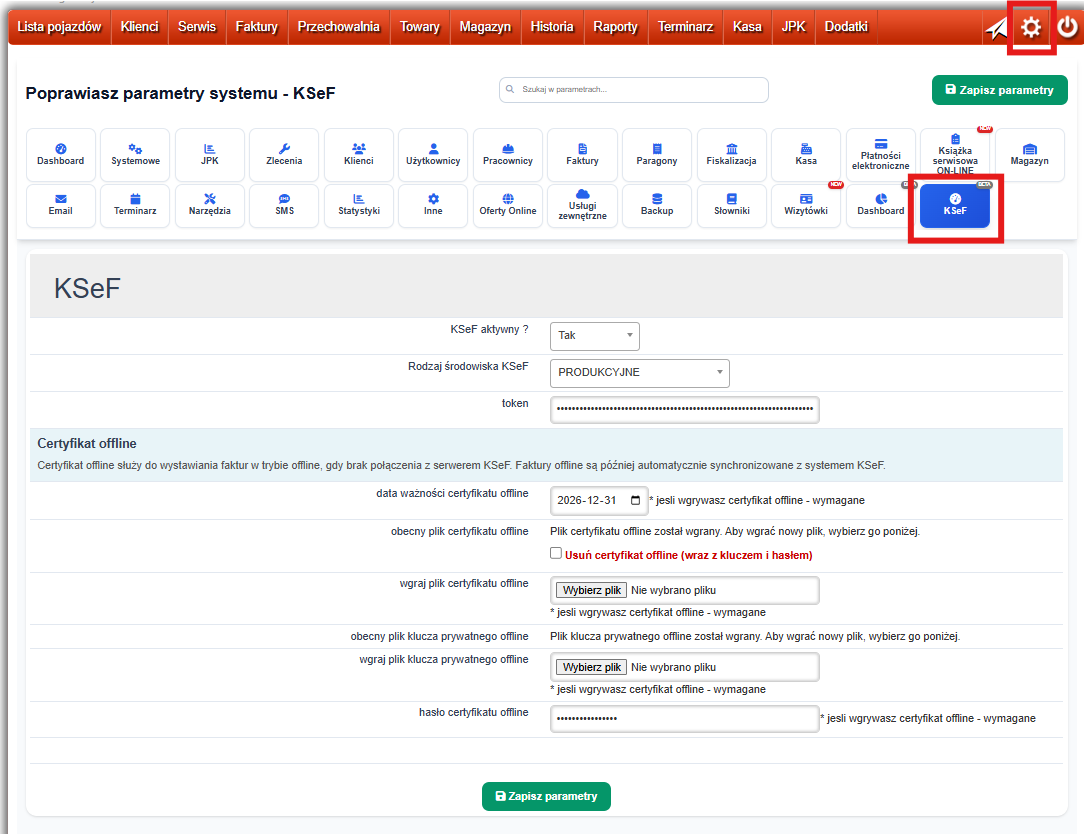Open the Fiskalizacja settings tile

731,154
